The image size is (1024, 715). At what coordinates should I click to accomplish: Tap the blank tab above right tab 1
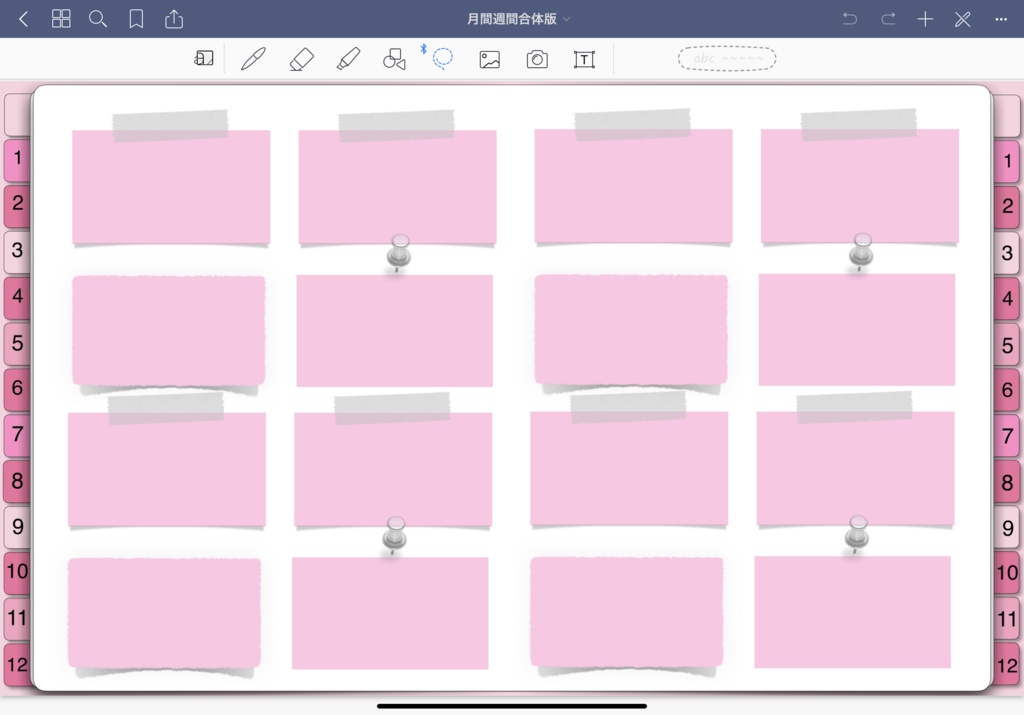(x=1007, y=116)
